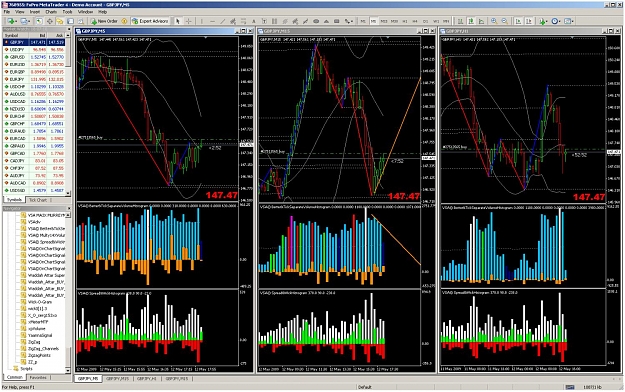
Task: Select the triangle drawing tool
Action: click(326, 21)
